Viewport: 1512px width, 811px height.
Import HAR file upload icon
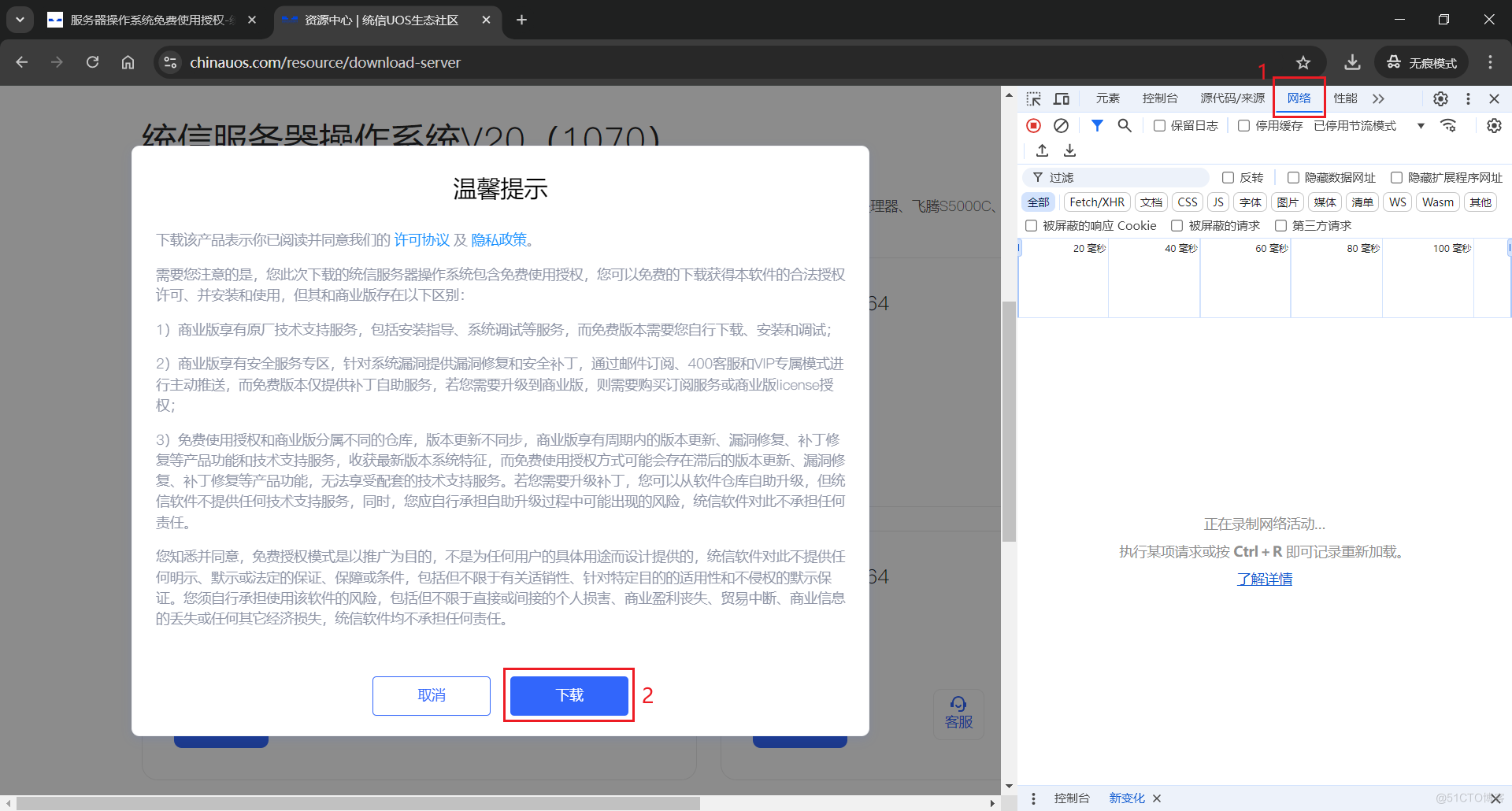pos(1042,150)
